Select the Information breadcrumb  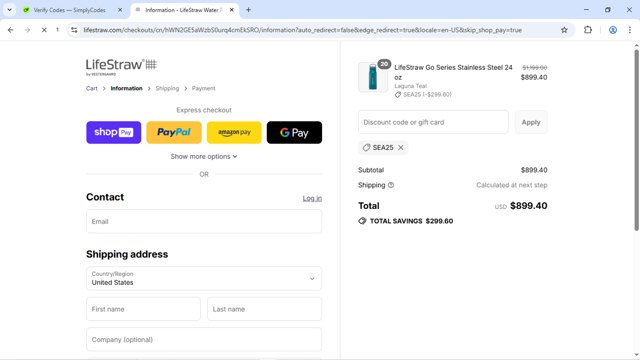pyautogui.click(x=127, y=88)
